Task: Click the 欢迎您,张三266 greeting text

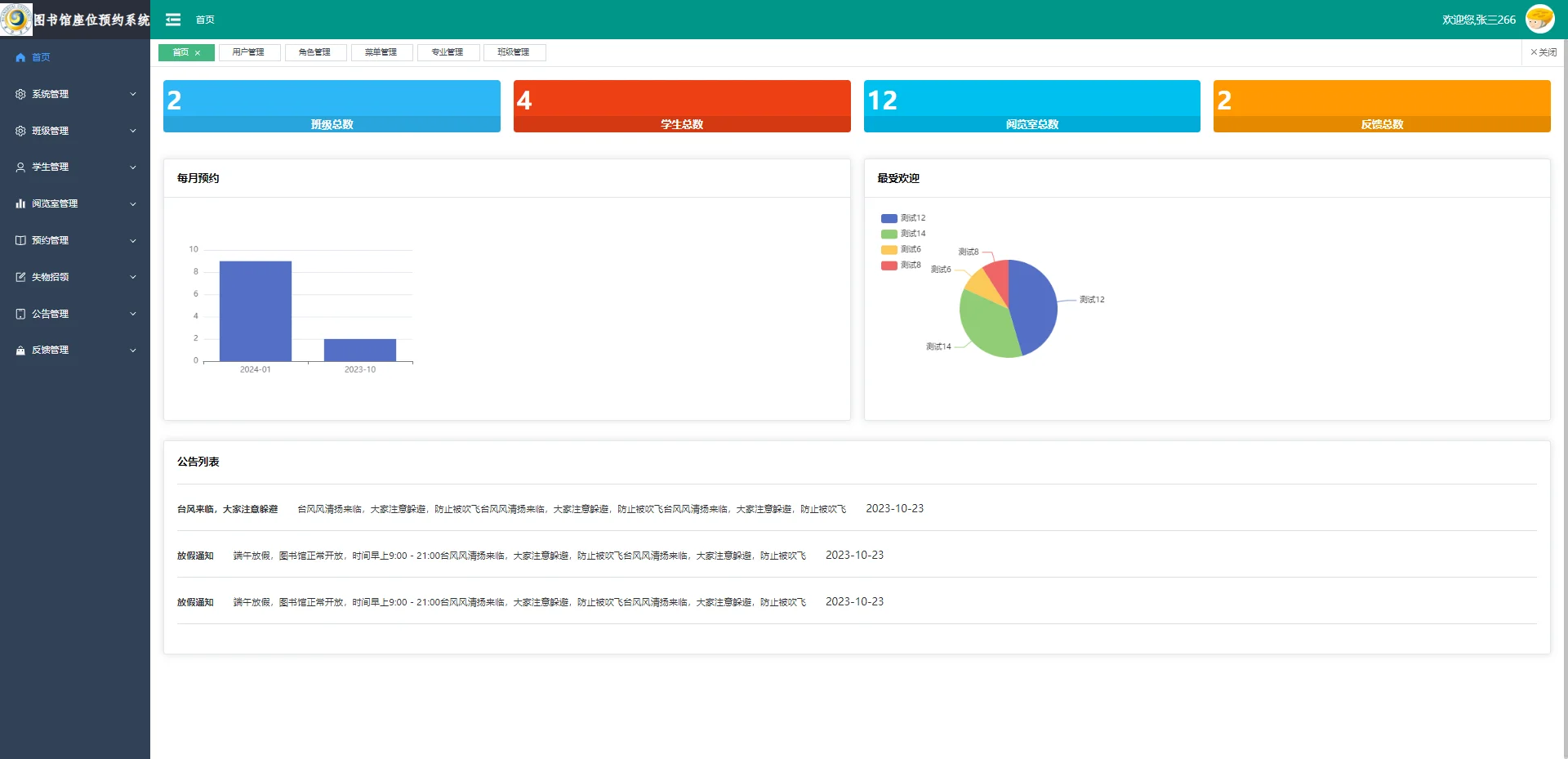Action: (1478, 20)
